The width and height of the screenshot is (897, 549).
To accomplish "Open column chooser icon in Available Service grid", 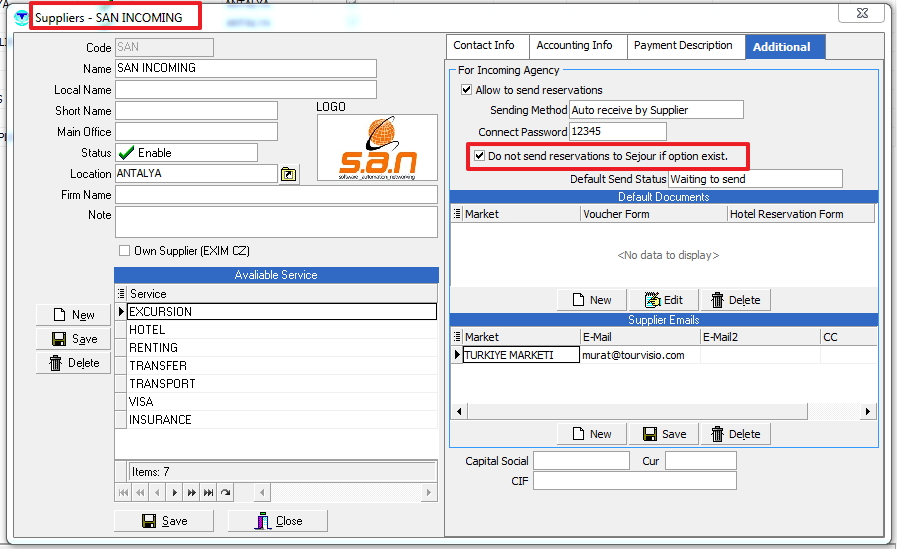I will (x=122, y=294).
